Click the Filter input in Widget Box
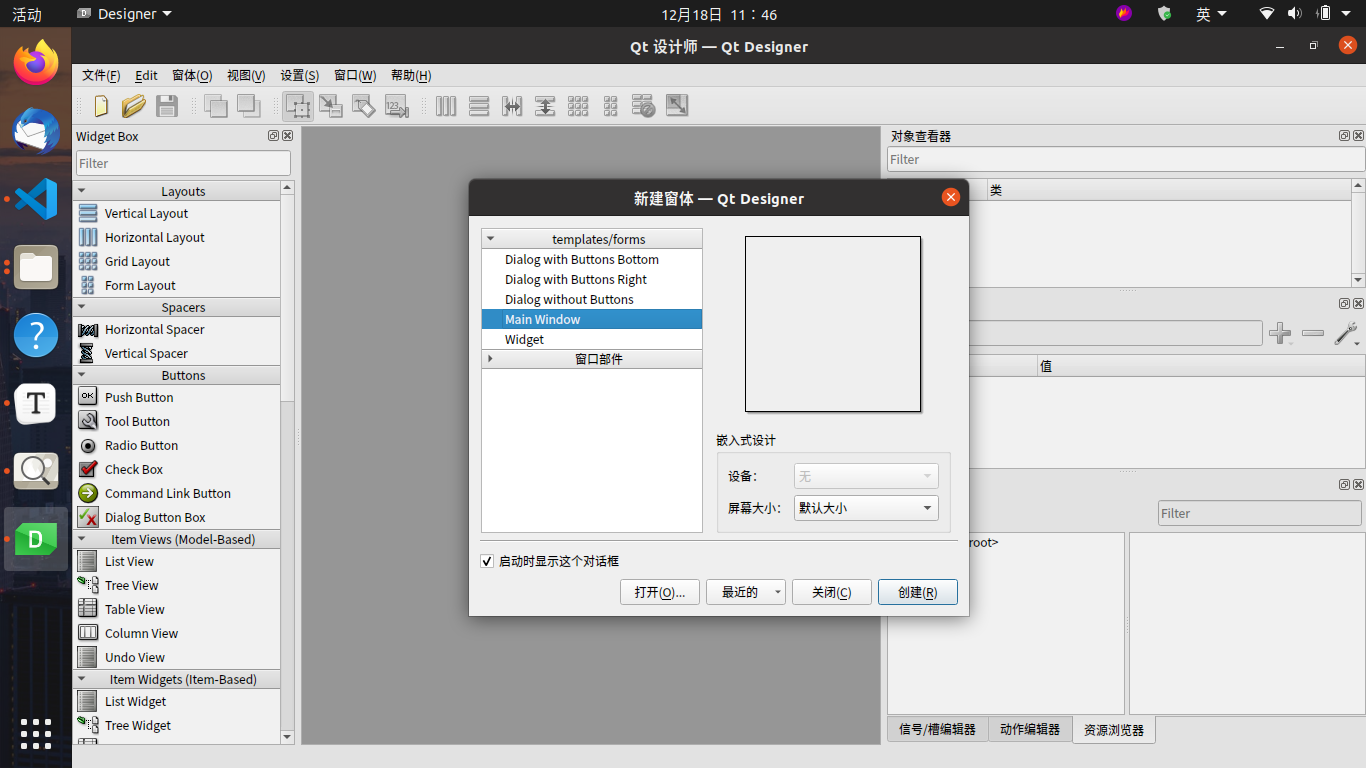This screenshot has width=1366, height=768. click(x=183, y=162)
